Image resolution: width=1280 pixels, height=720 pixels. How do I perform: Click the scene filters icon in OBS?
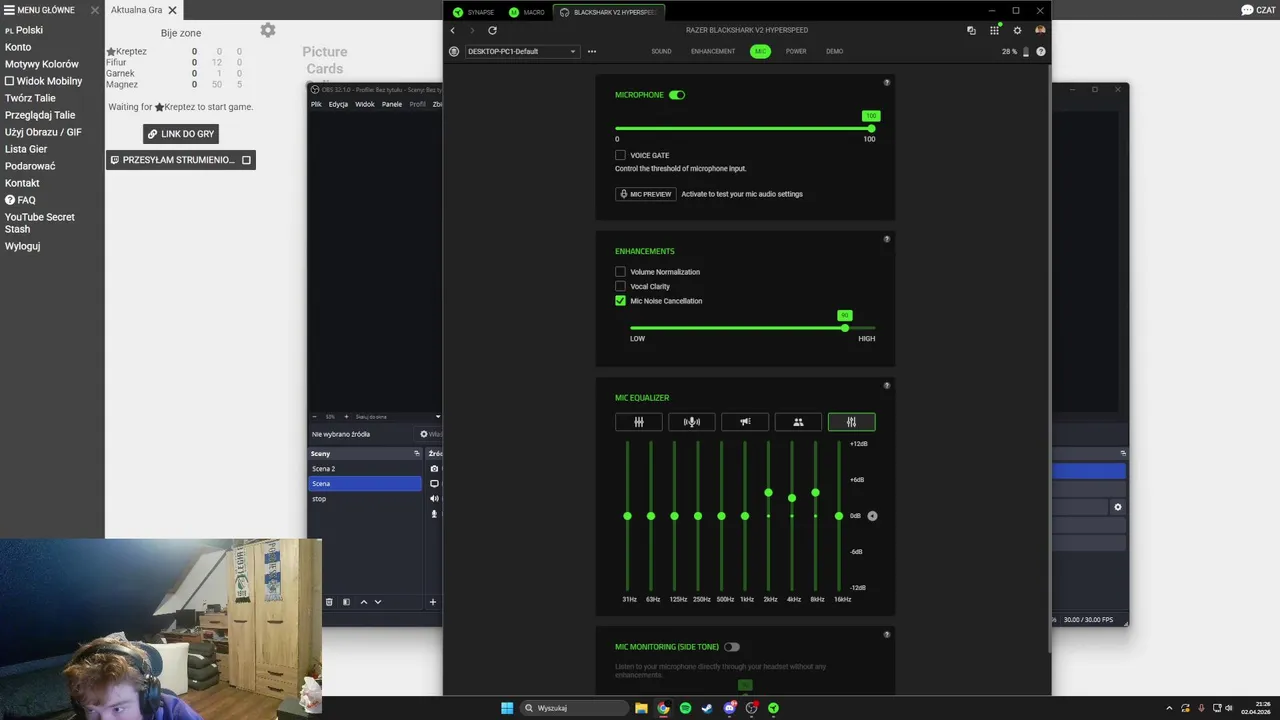coord(346,602)
